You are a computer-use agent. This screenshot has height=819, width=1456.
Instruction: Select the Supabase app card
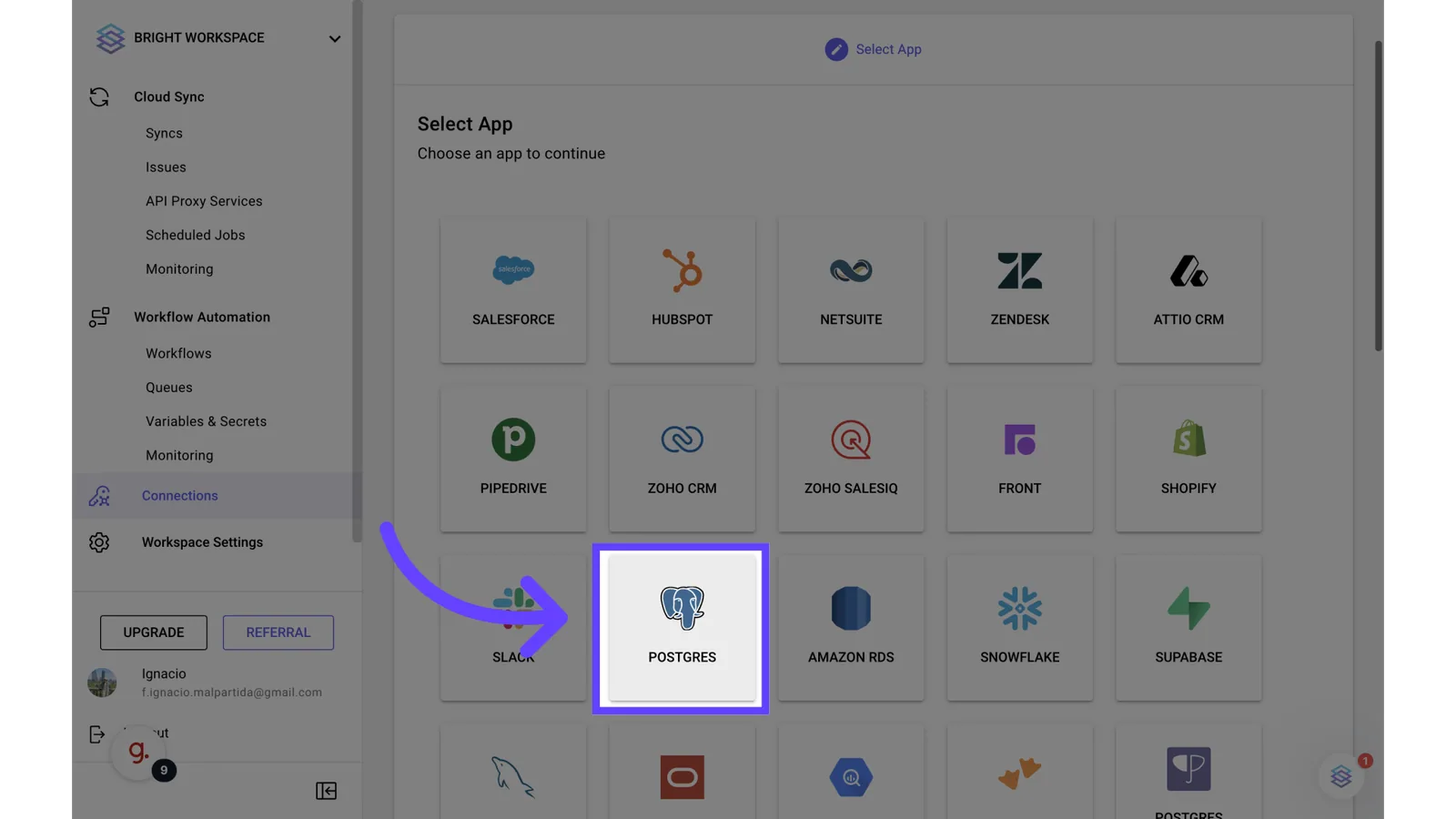pos(1188,628)
